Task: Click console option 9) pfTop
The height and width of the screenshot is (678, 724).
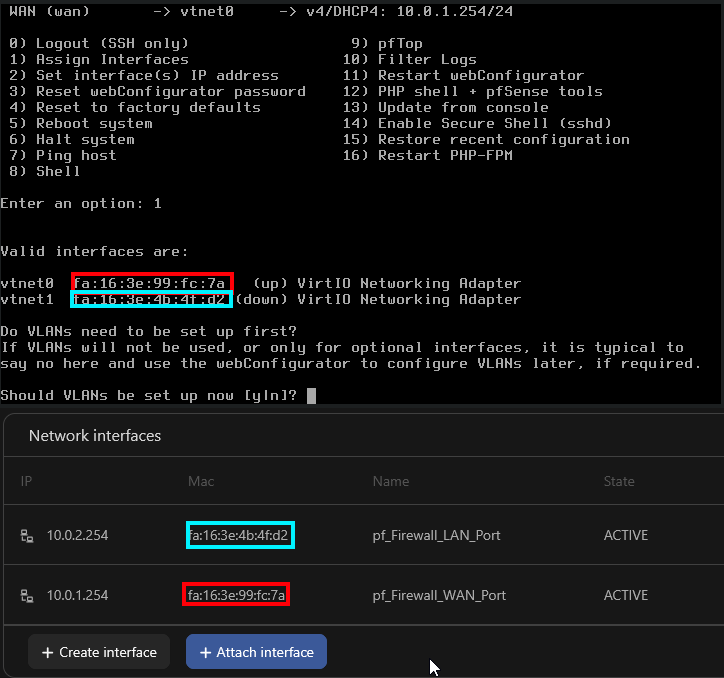Action: click(387, 43)
